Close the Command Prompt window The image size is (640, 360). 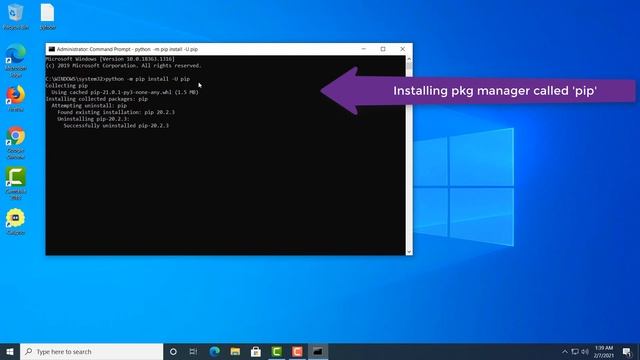[402, 49]
